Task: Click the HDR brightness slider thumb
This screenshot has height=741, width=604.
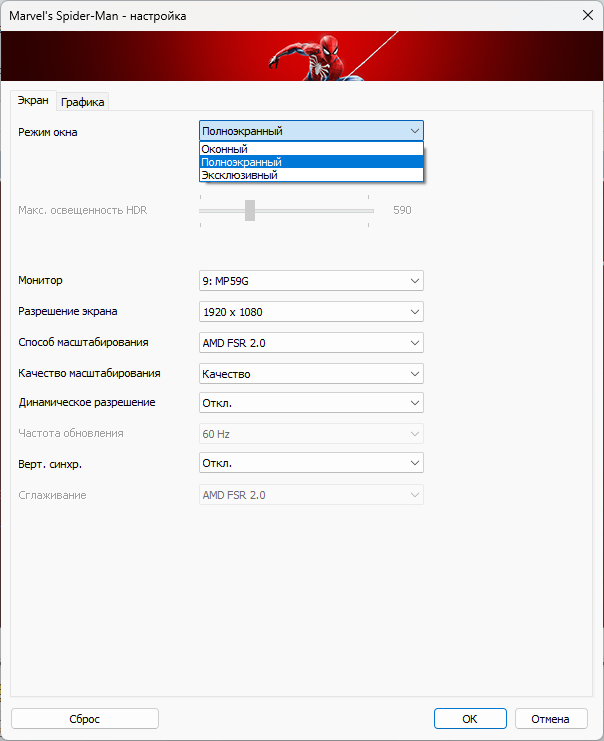Action: 250,210
